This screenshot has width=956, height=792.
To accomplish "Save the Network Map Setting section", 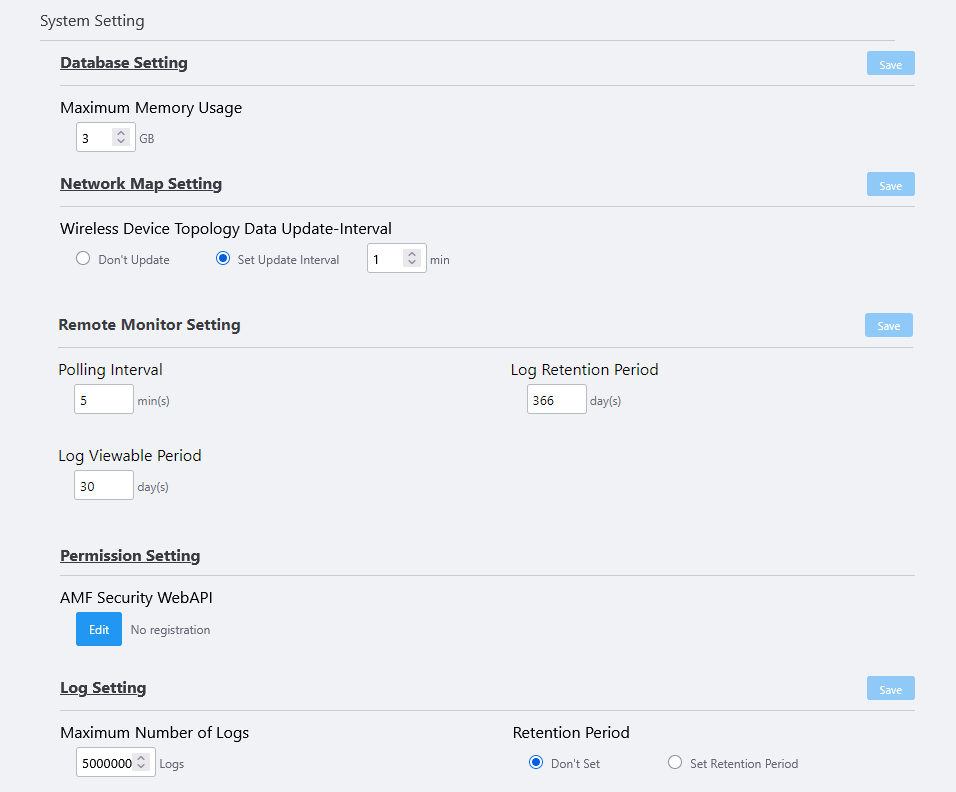I will pyautogui.click(x=890, y=185).
